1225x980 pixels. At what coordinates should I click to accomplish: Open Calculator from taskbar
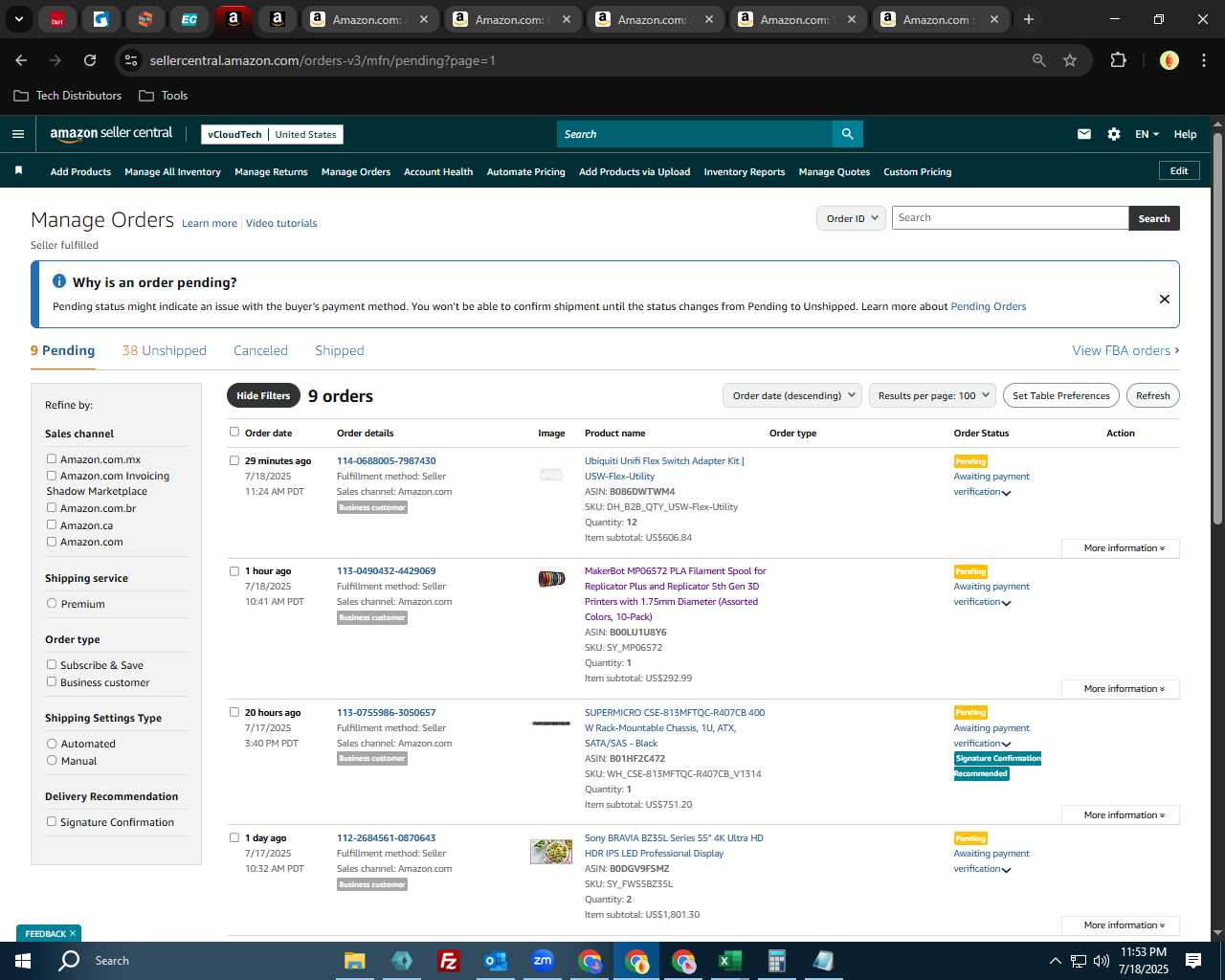[x=776, y=961]
